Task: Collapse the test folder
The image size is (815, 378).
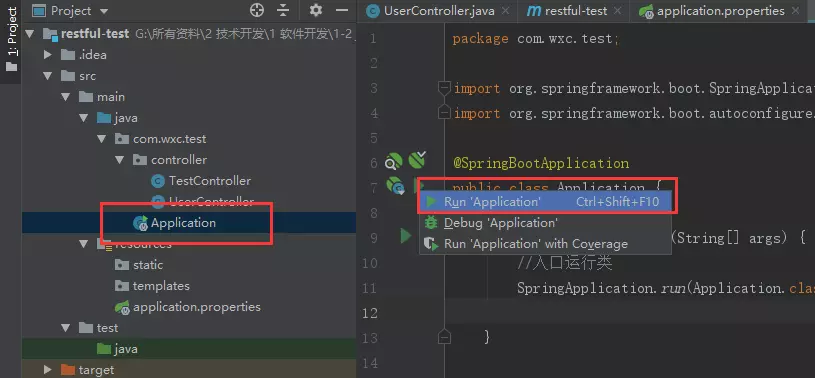Action: click(65, 328)
